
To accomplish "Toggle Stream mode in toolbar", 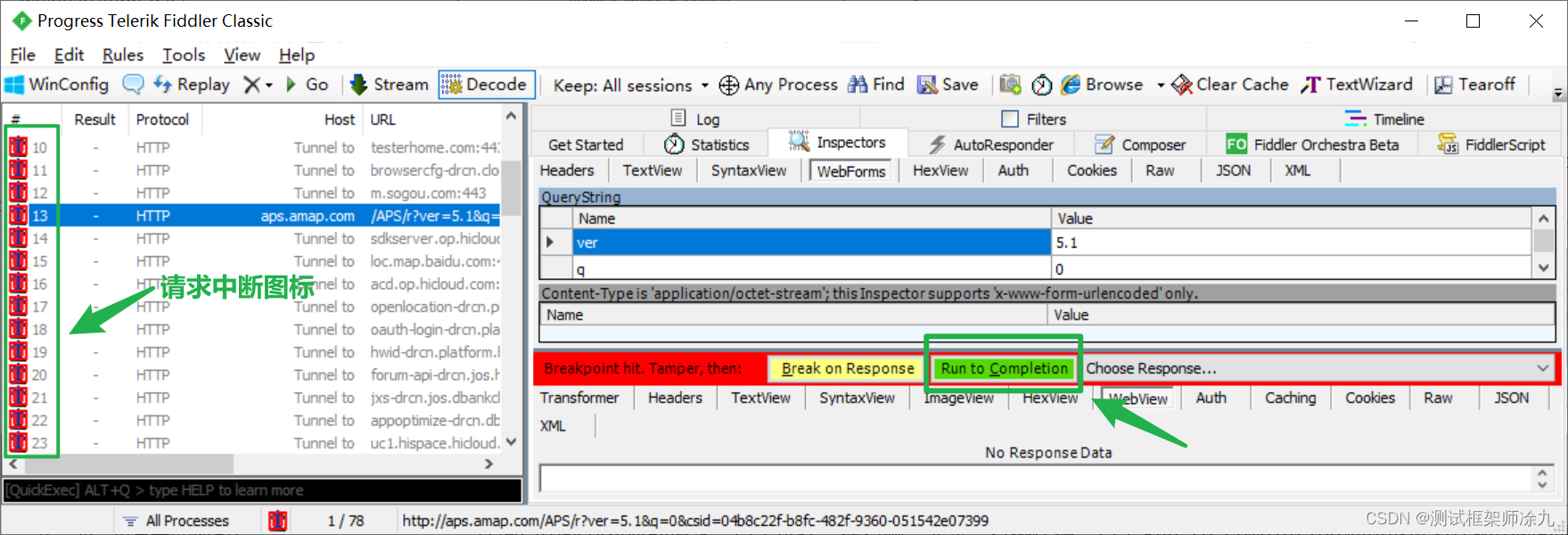I will click(390, 85).
